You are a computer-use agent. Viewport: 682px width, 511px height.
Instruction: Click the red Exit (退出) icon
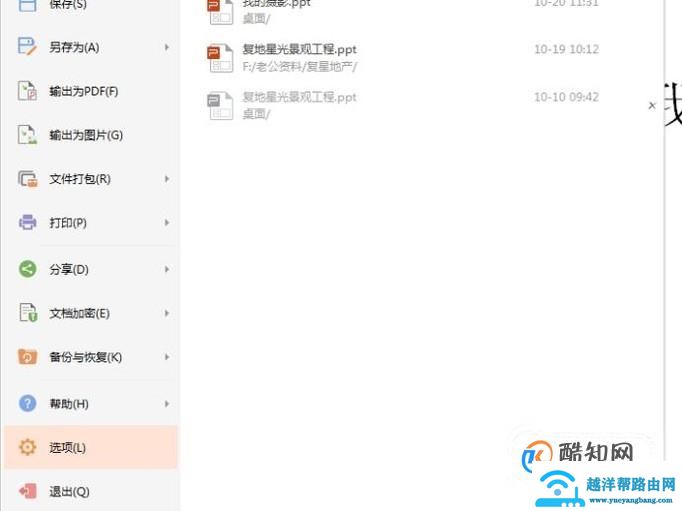point(27,491)
